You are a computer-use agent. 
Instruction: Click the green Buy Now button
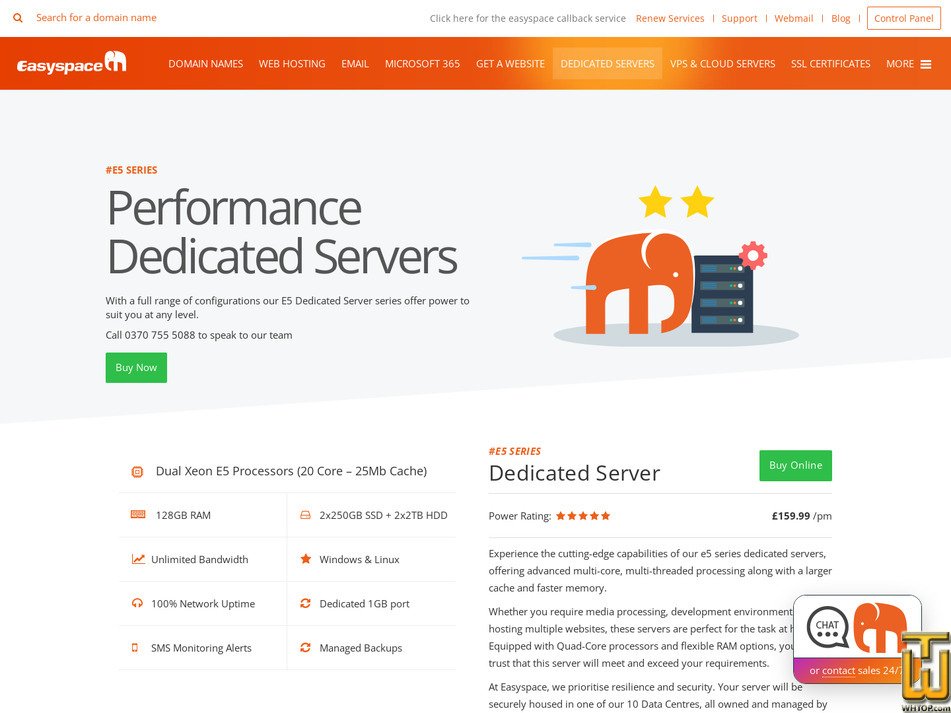click(x=136, y=367)
